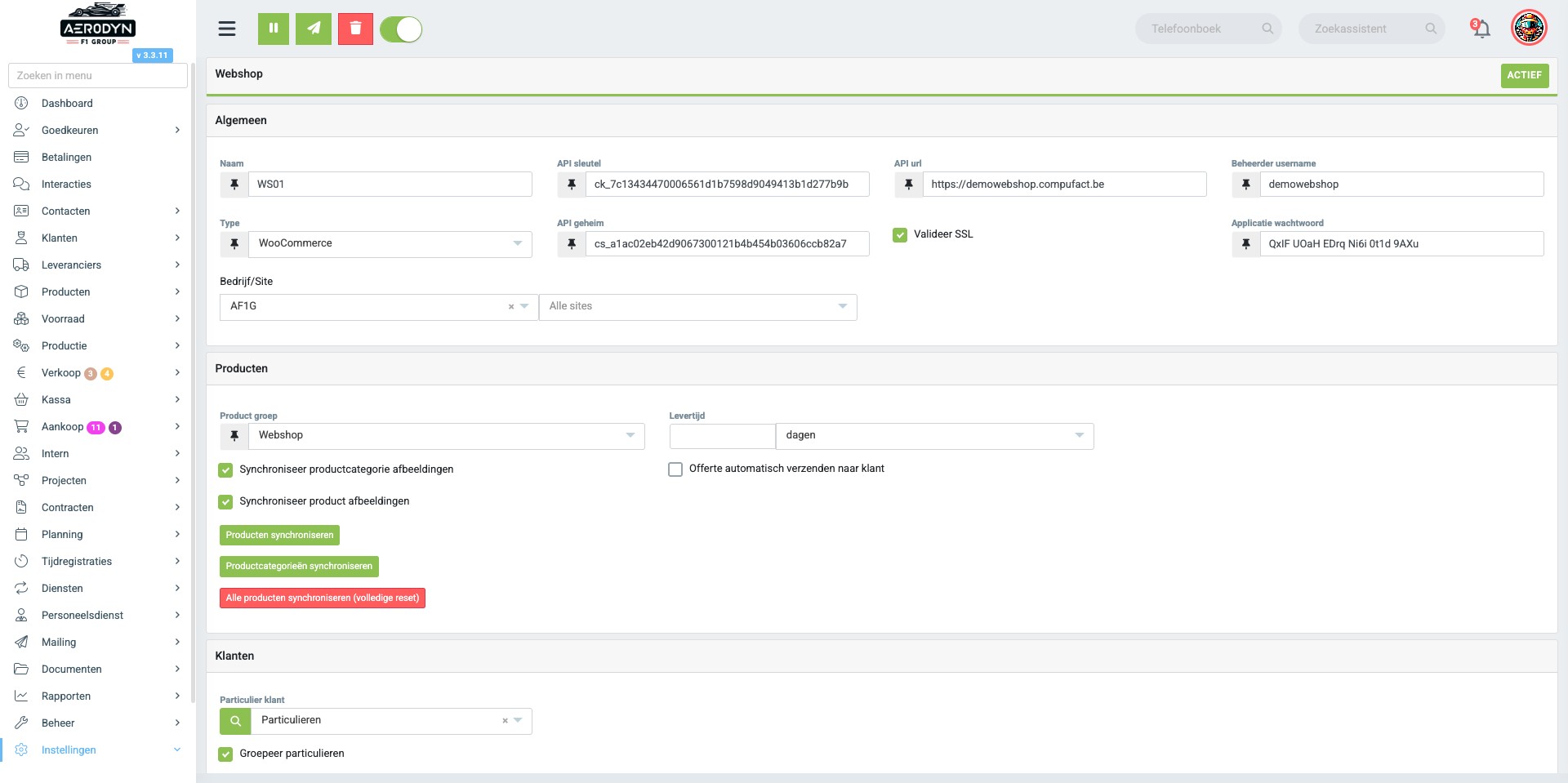Uncheck the Valideer SSL checkbox
This screenshot has height=783, width=1568.
tap(900, 235)
